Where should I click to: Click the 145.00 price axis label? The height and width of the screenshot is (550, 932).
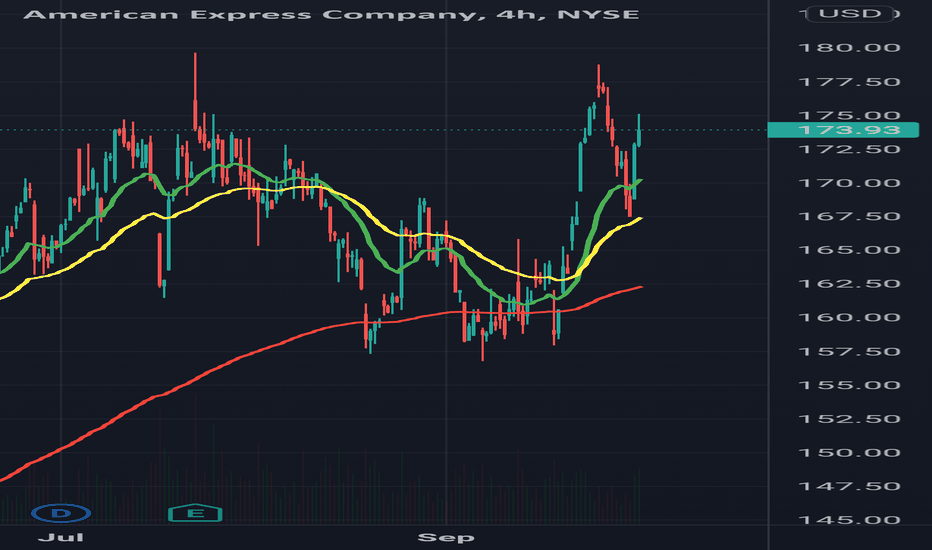pos(849,520)
